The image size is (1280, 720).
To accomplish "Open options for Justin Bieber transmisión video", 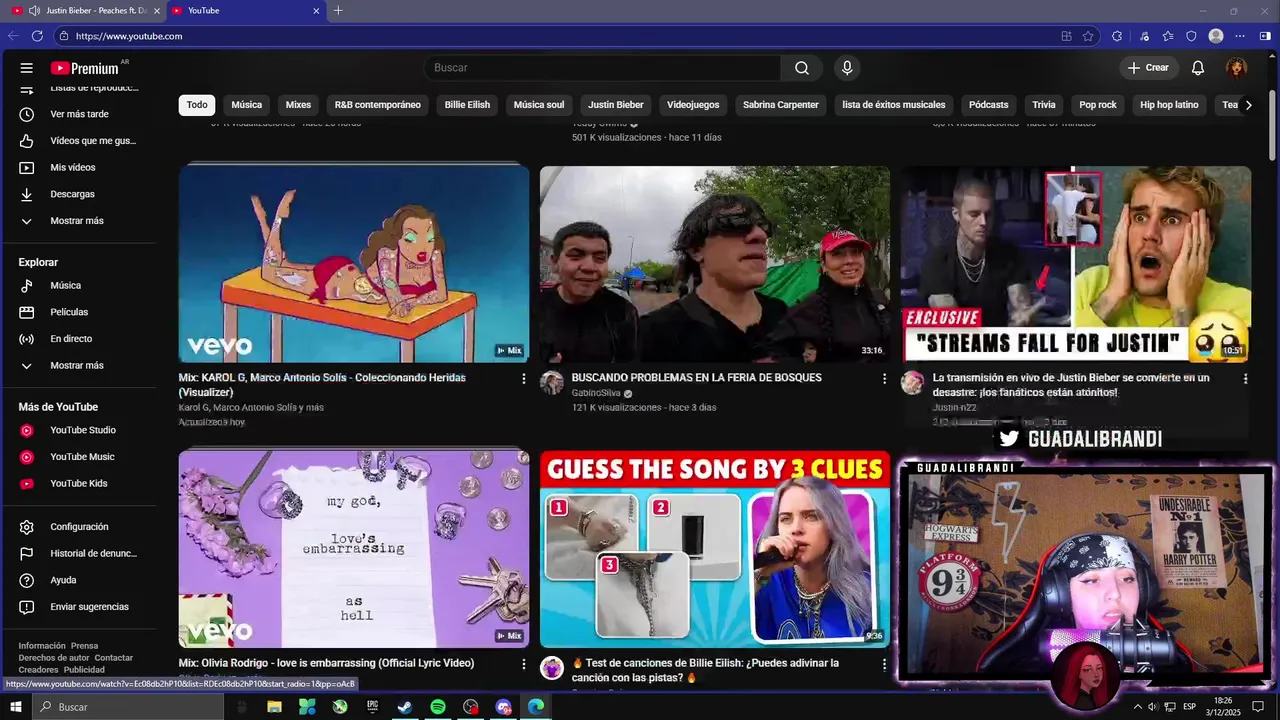I will (x=1245, y=379).
